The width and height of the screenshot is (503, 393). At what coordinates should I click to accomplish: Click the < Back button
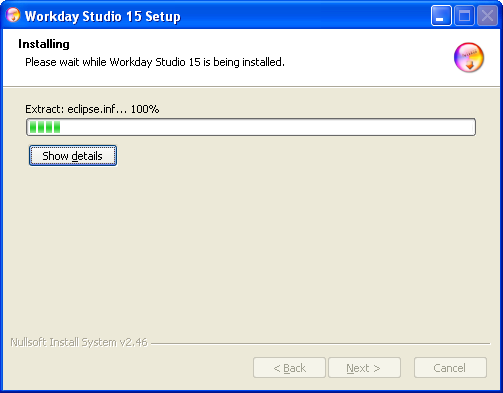[x=289, y=368]
